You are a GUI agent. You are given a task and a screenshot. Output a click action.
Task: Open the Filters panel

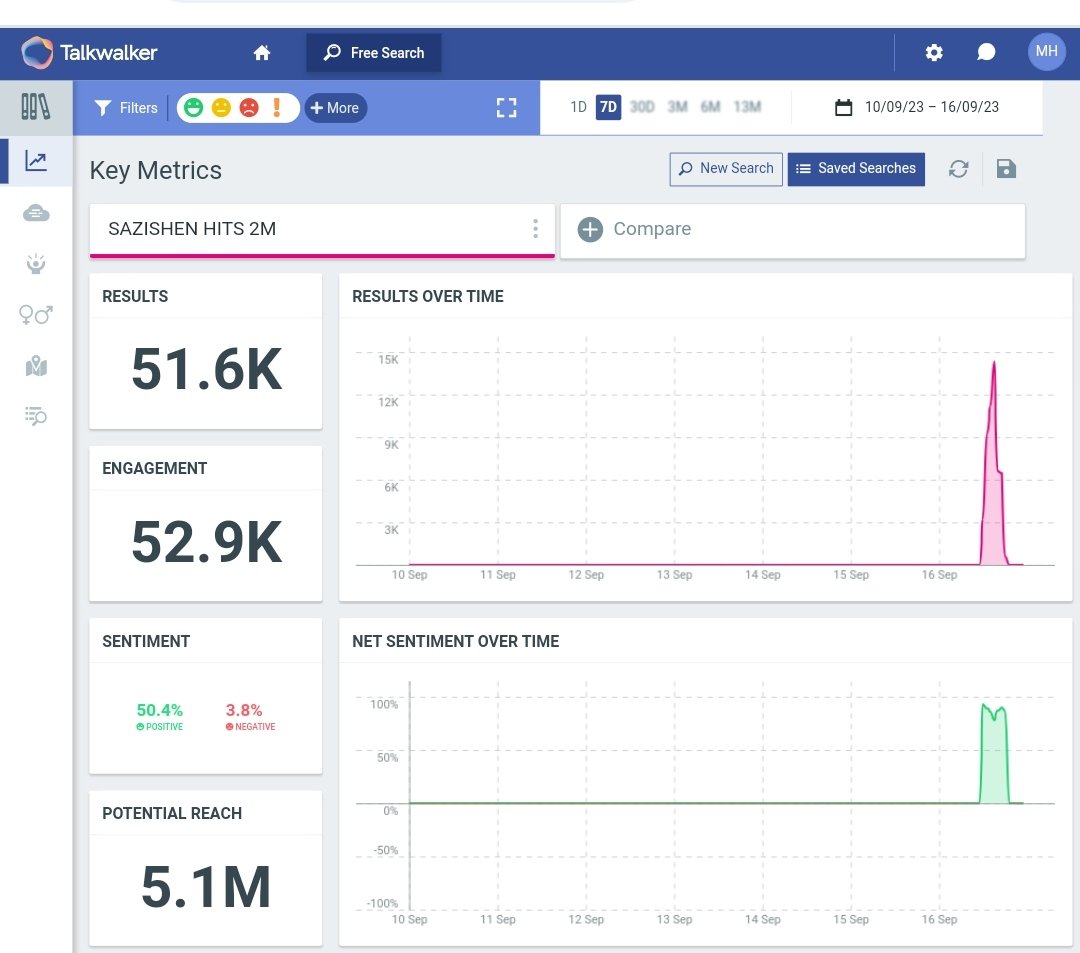tap(126, 108)
